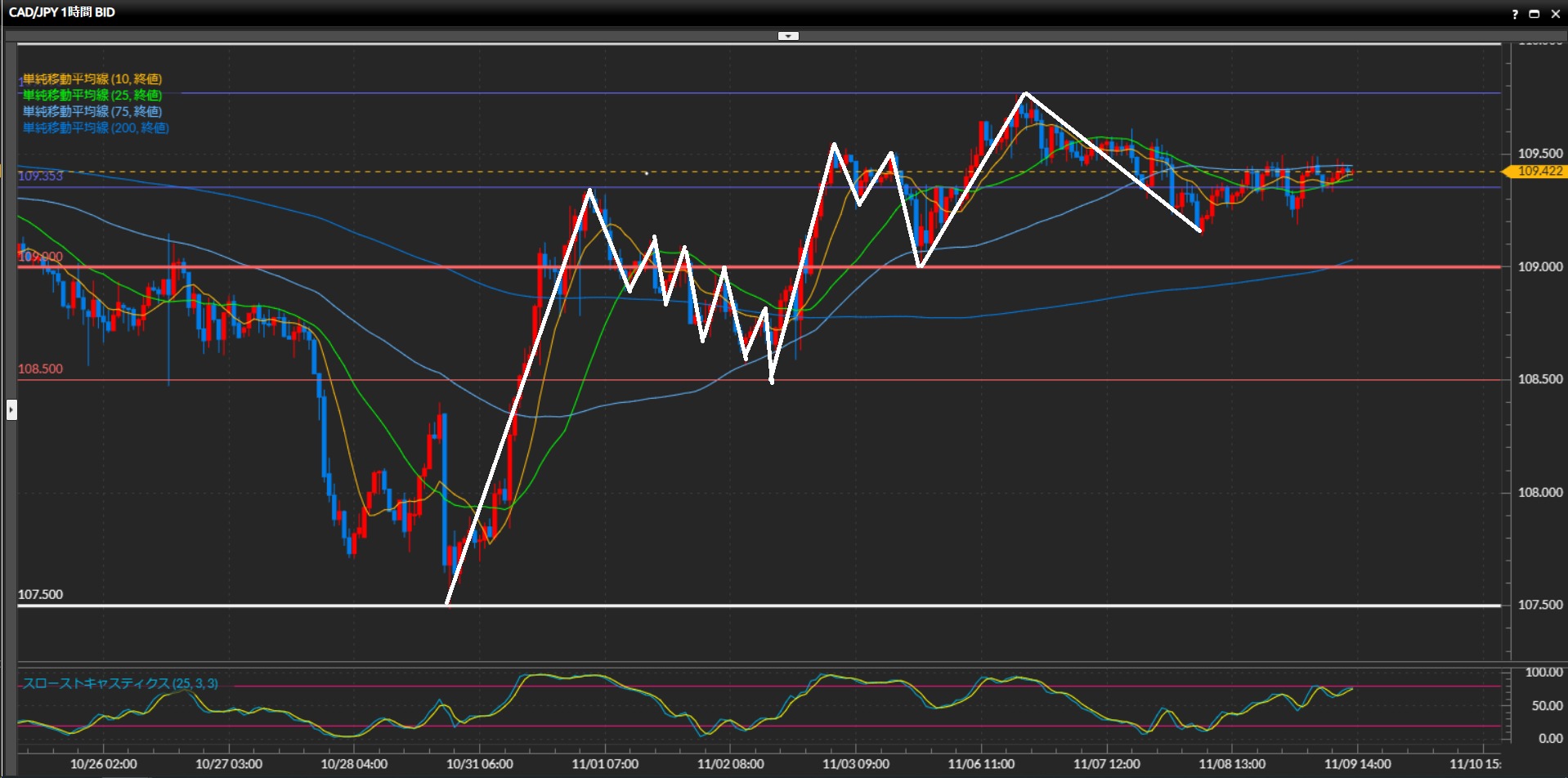Click the 109.353 purple horizontal line label

click(40, 177)
